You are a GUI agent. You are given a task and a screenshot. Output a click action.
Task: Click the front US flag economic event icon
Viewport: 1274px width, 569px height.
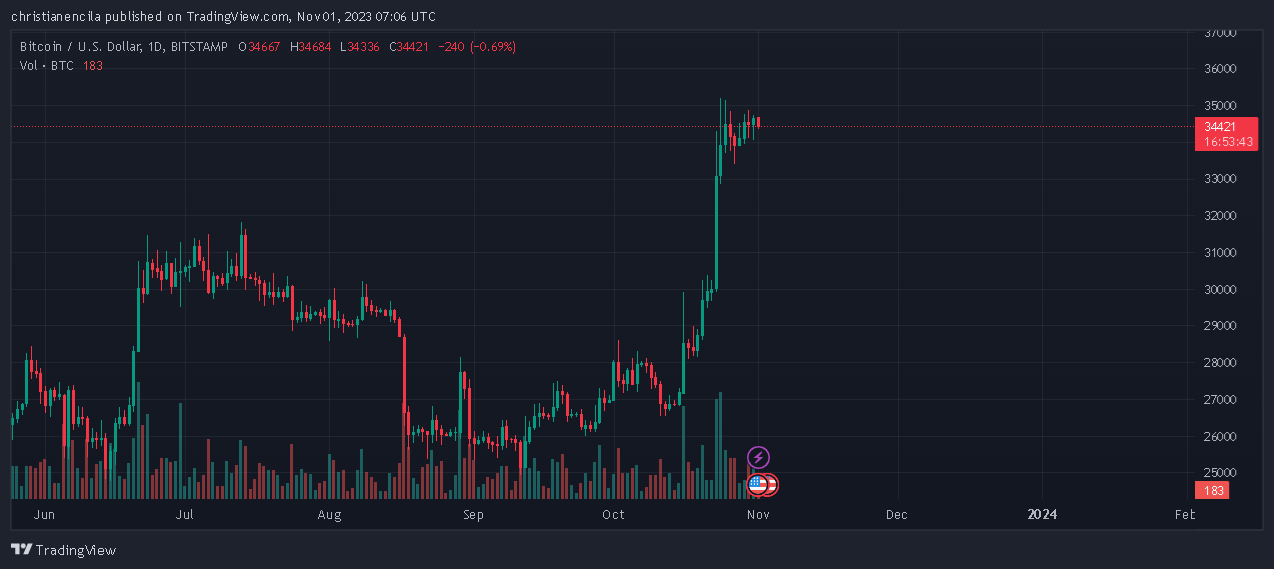pyautogui.click(x=757, y=485)
